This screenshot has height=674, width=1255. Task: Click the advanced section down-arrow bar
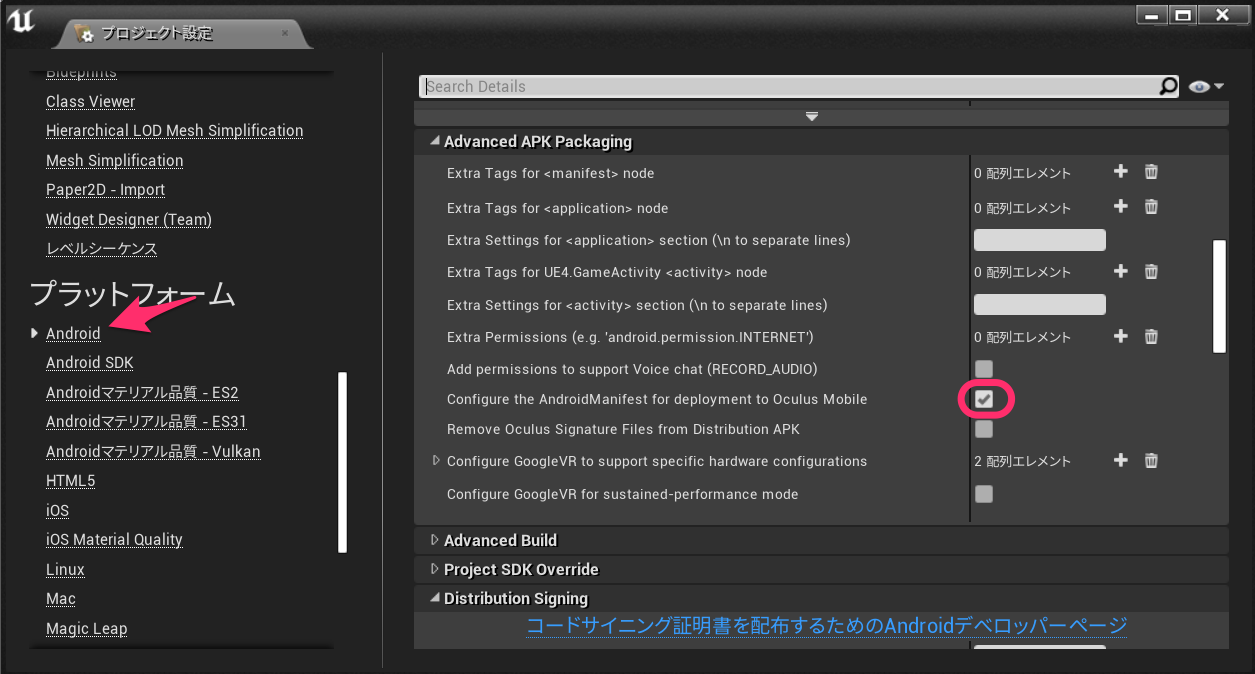(811, 117)
